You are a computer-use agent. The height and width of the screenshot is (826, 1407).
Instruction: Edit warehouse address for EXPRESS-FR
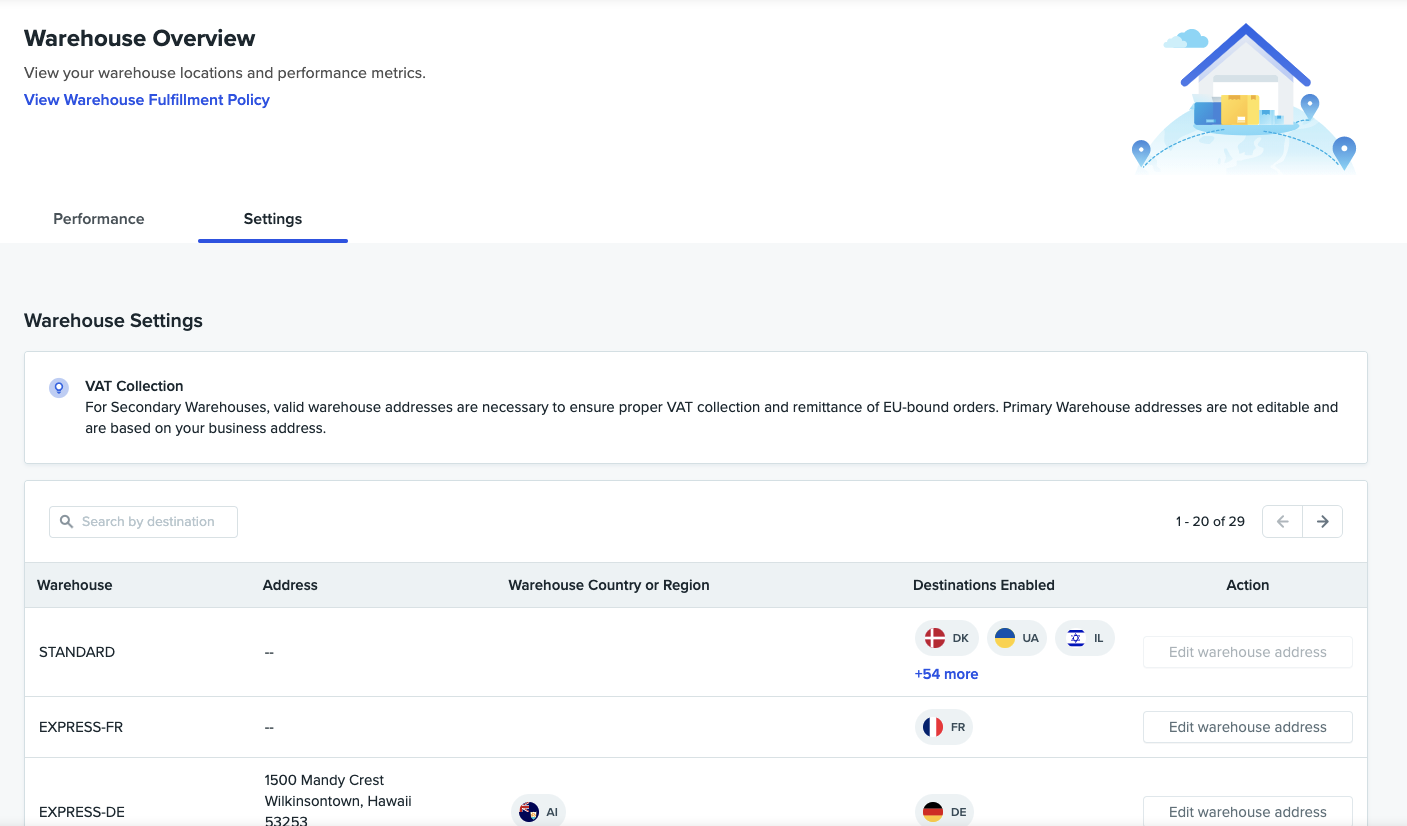pos(1247,727)
